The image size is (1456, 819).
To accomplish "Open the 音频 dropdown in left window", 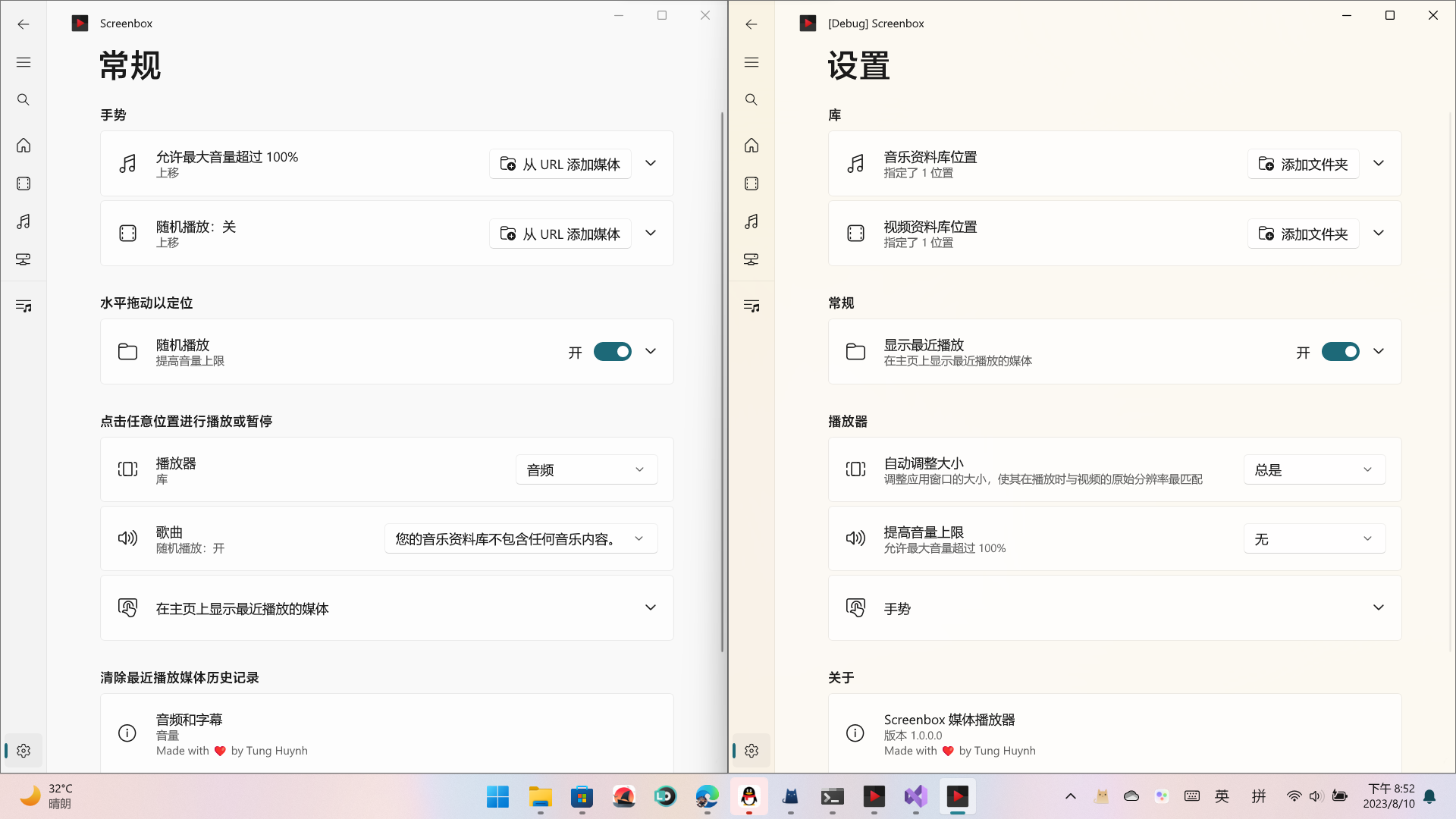I will pos(587,469).
